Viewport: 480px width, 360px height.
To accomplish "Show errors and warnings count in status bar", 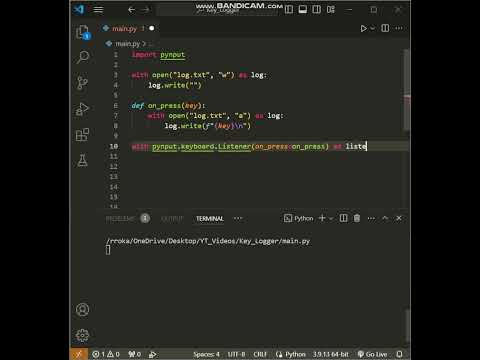I will [106, 354].
